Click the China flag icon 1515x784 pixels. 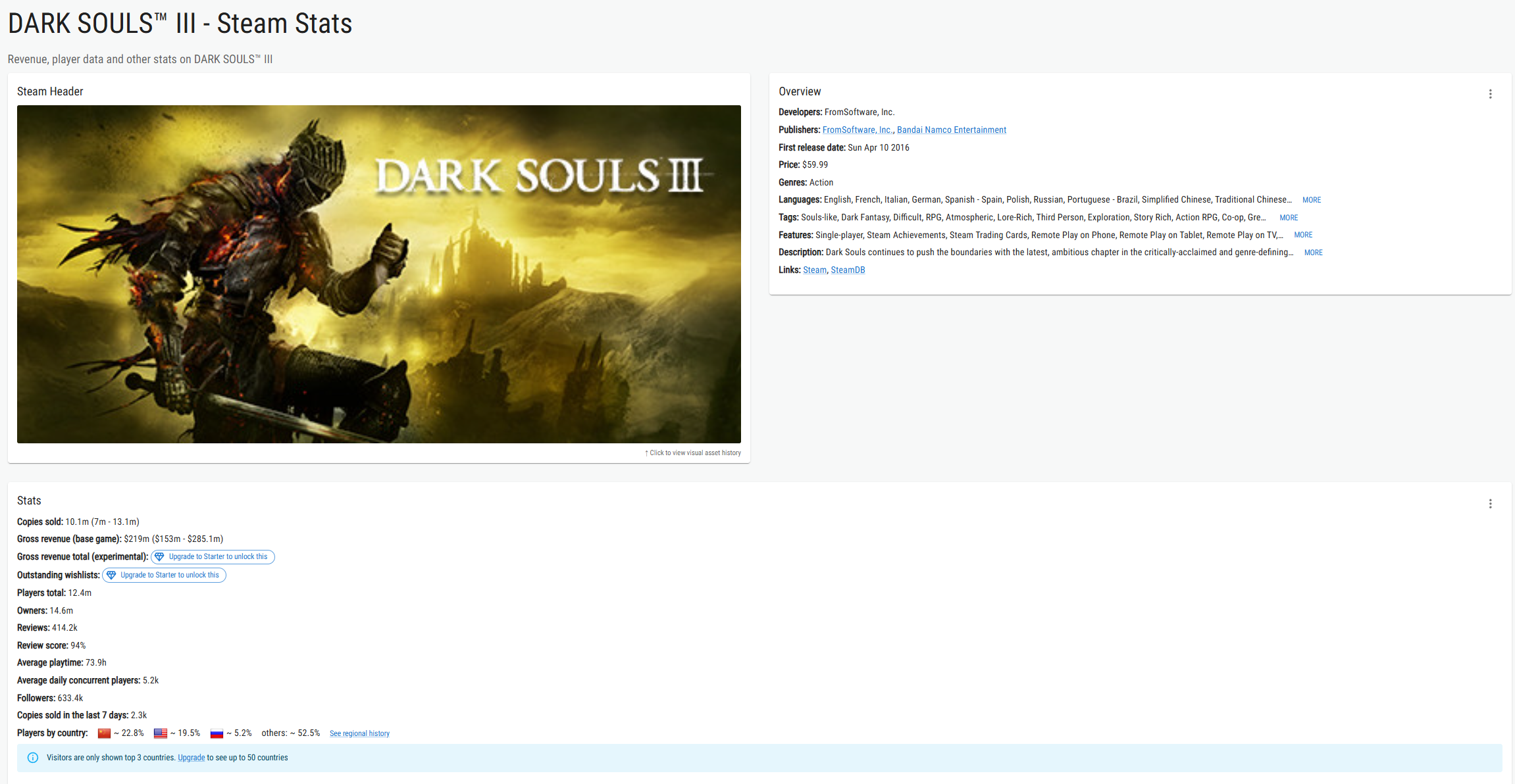tap(104, 733)
